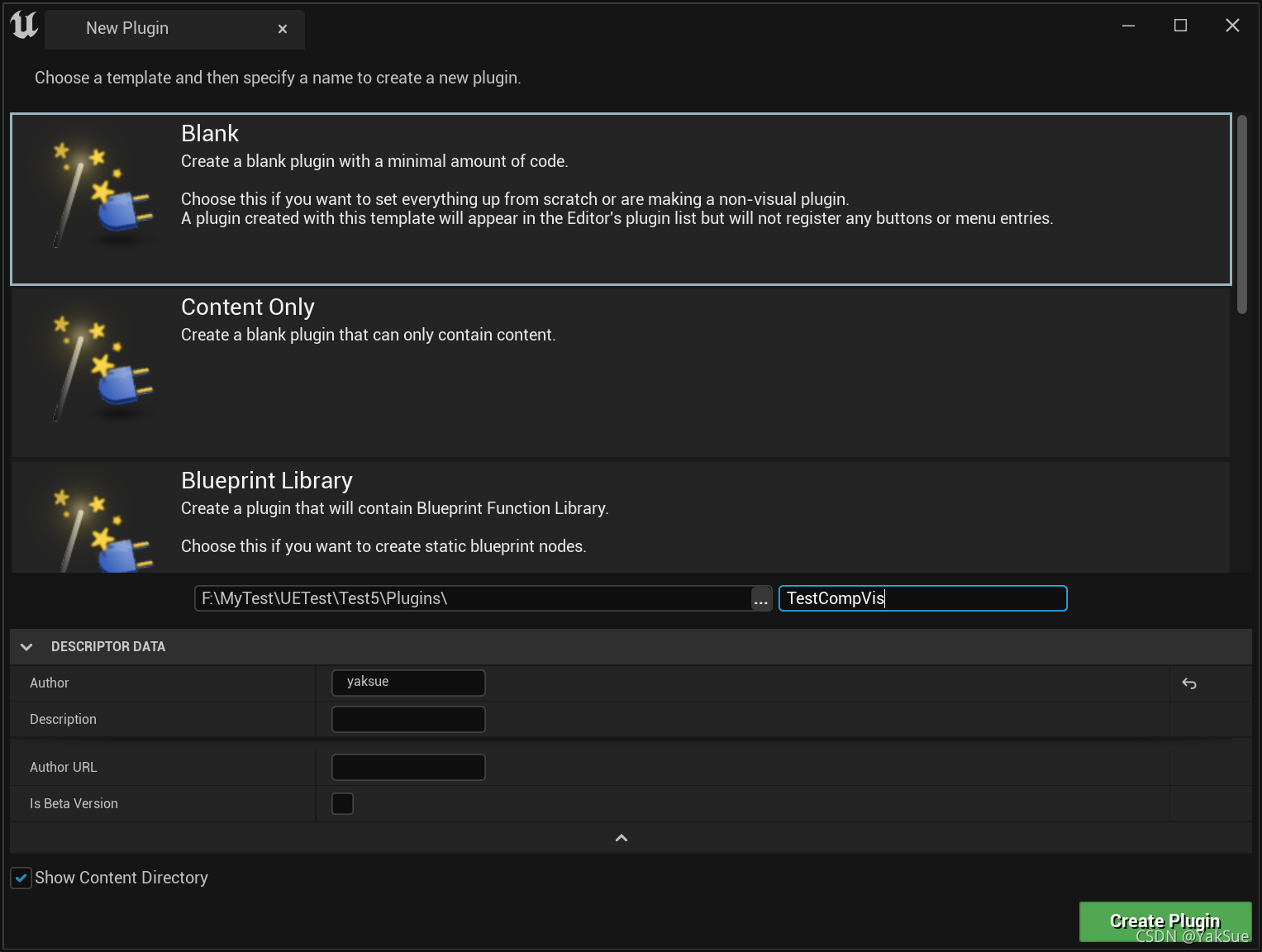Collapse the Descriptor Data section

coord(26,647)
